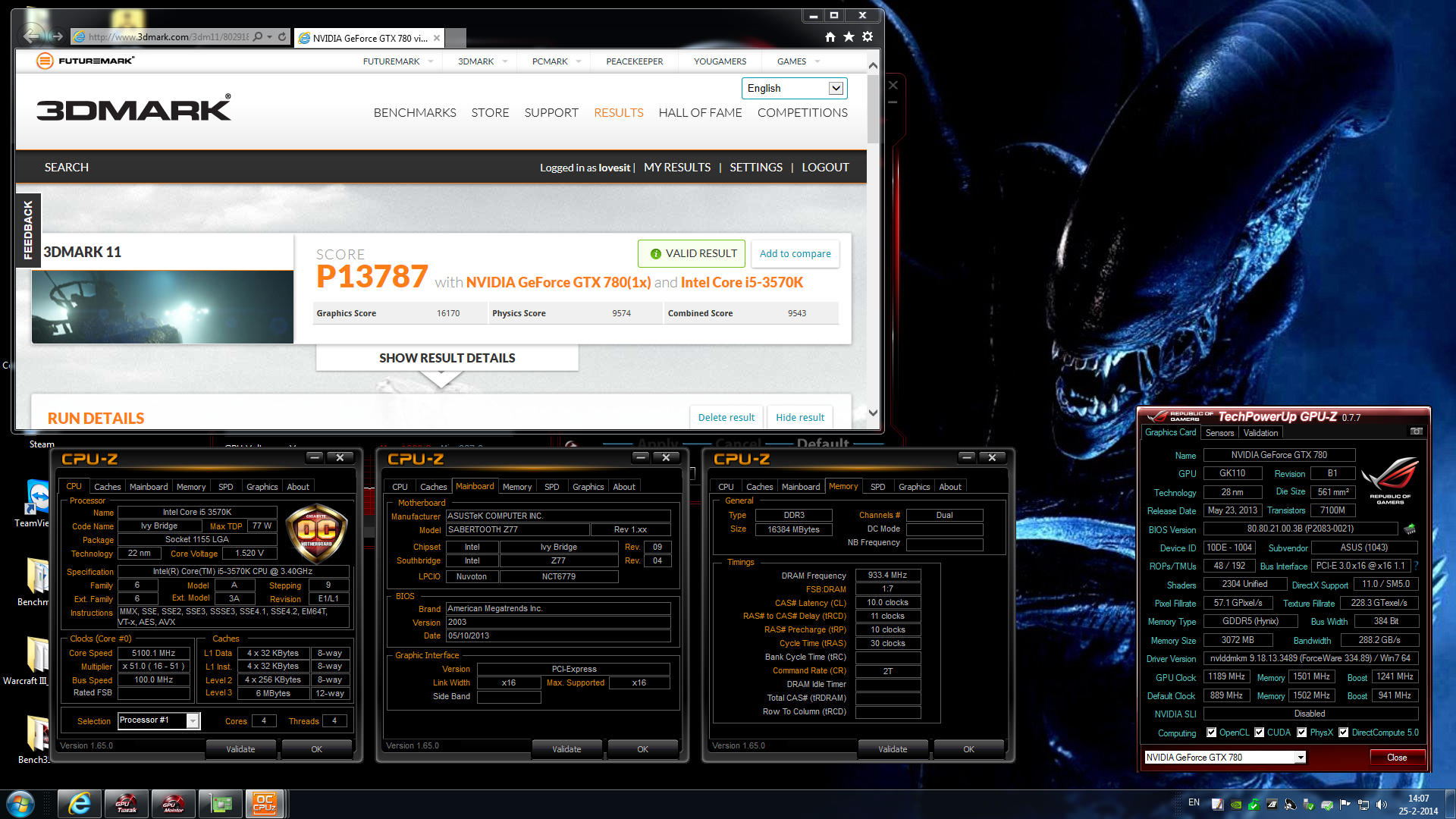1456x819 pixels.
Task: Select the TeamViewer desktop icon
Action: pos(36,503)
